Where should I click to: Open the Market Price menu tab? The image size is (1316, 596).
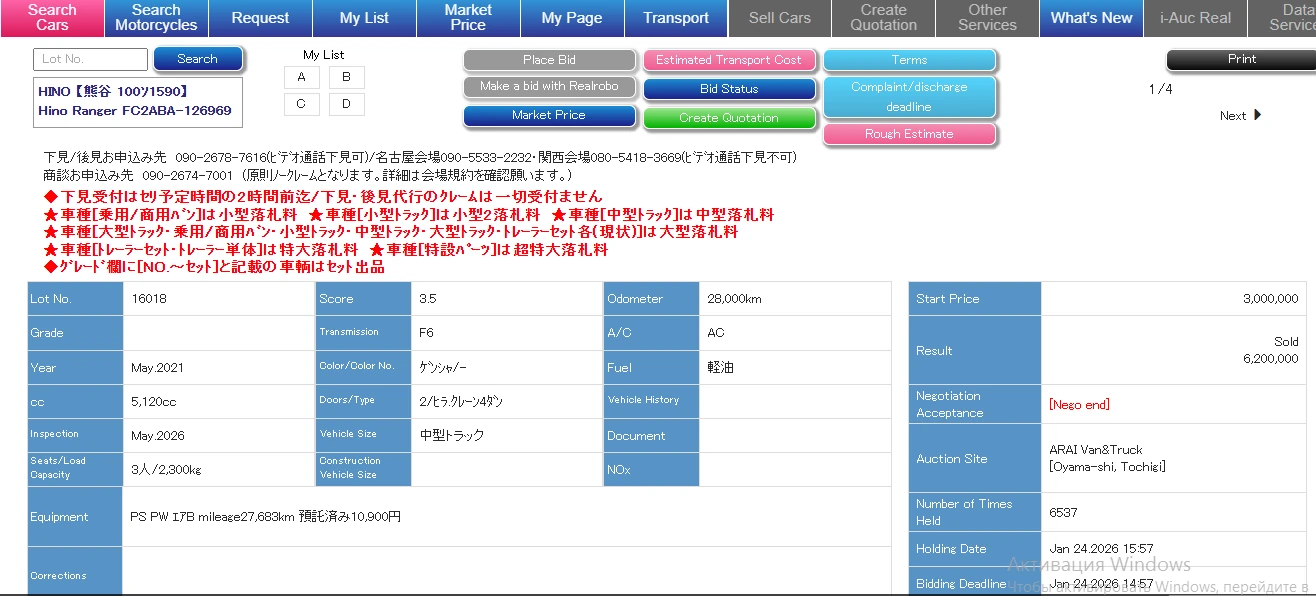pos(468,17)
